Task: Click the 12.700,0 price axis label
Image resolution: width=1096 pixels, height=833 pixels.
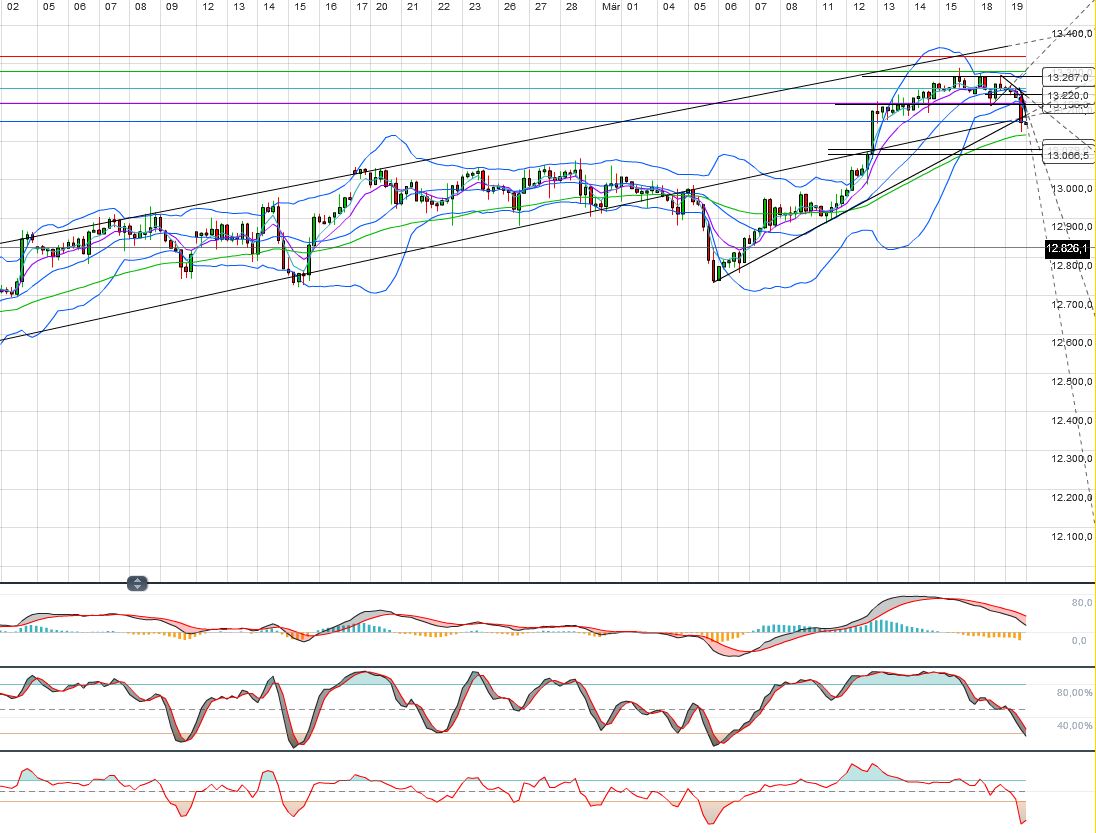Action: pyautogui.click(x=1072, y=305)
